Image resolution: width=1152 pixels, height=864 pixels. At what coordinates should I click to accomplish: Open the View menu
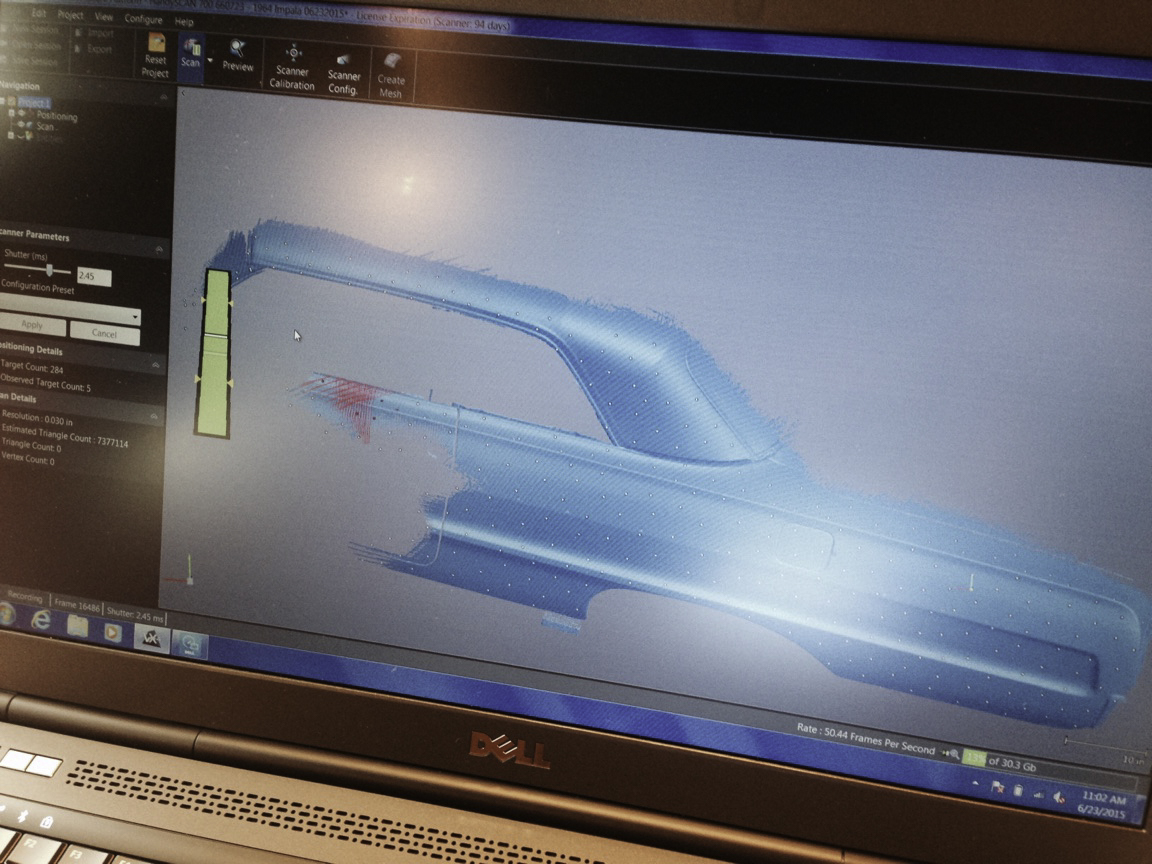tap(104, 16)
